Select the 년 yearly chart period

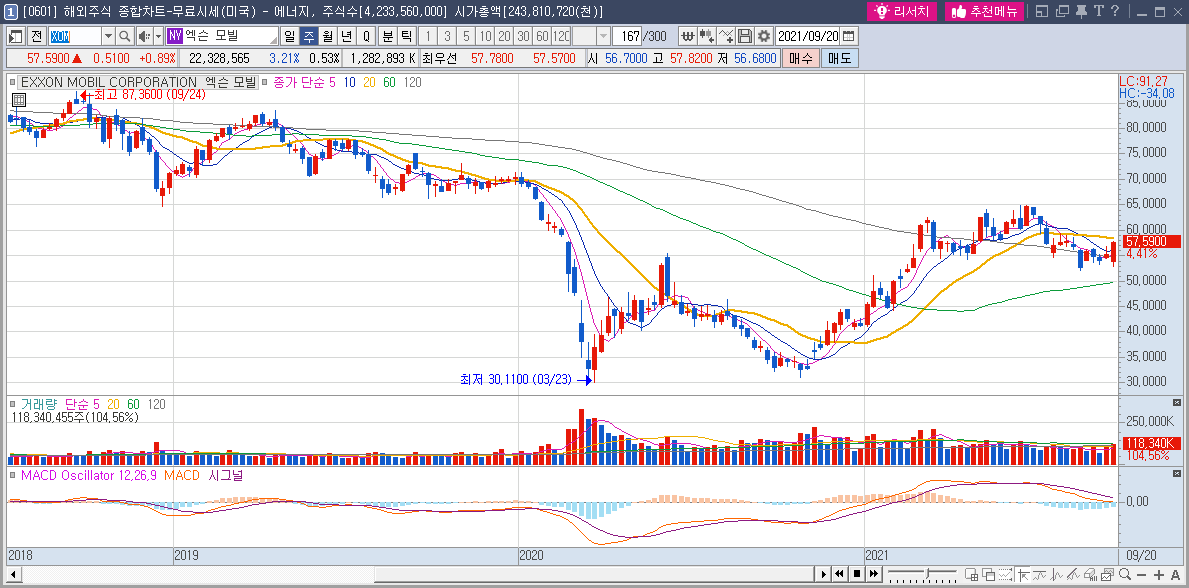[x=347, y=36]
